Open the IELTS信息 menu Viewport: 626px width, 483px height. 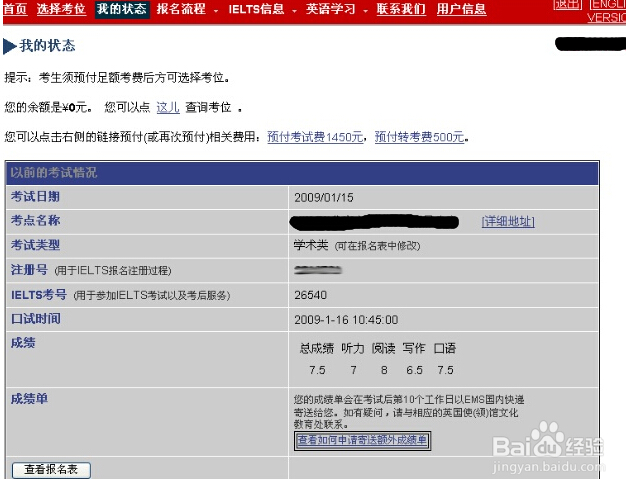coord(256,9)
